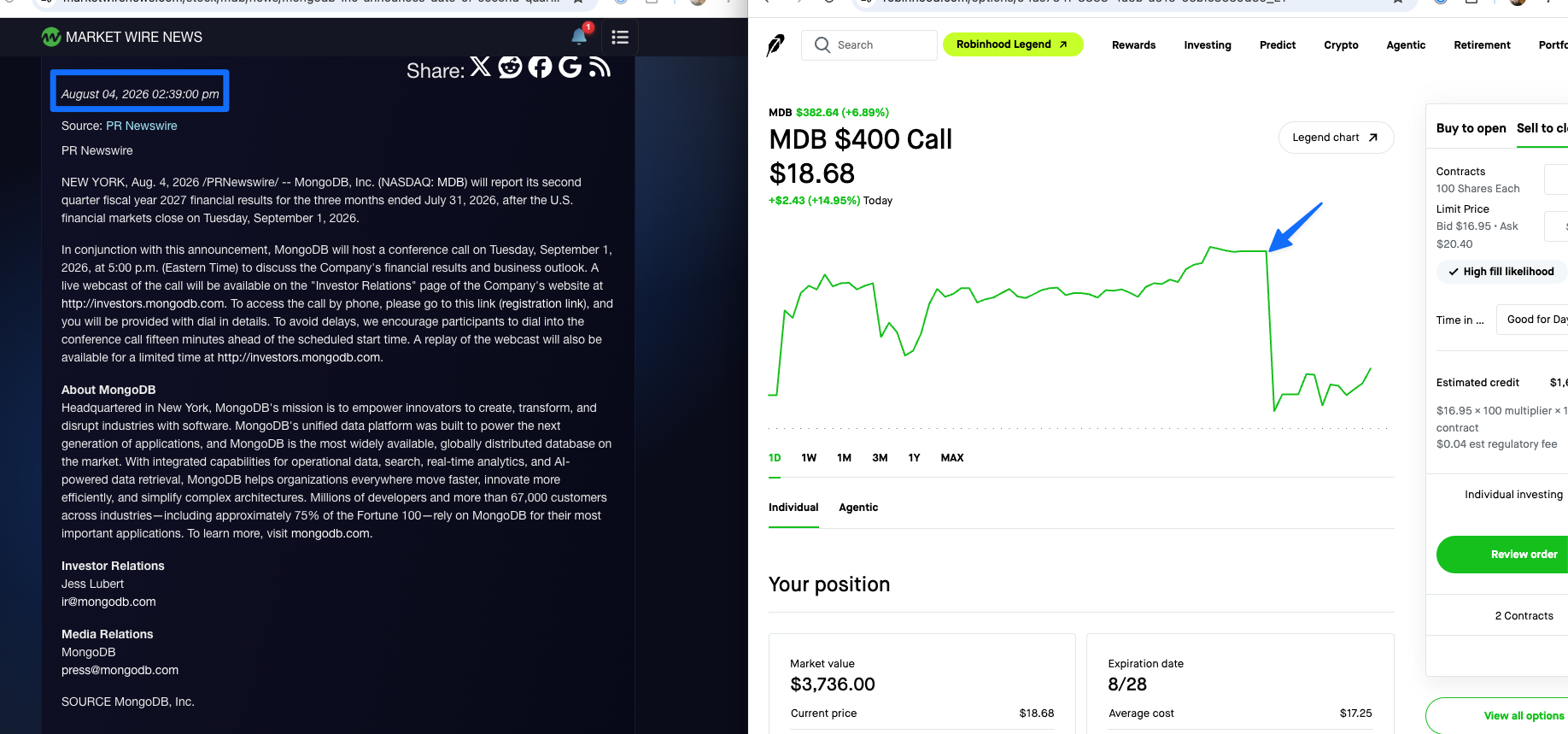This screenshot has width=1568, height=734.
Task: Share article via Reddit icon
Action: click(510, 67)
